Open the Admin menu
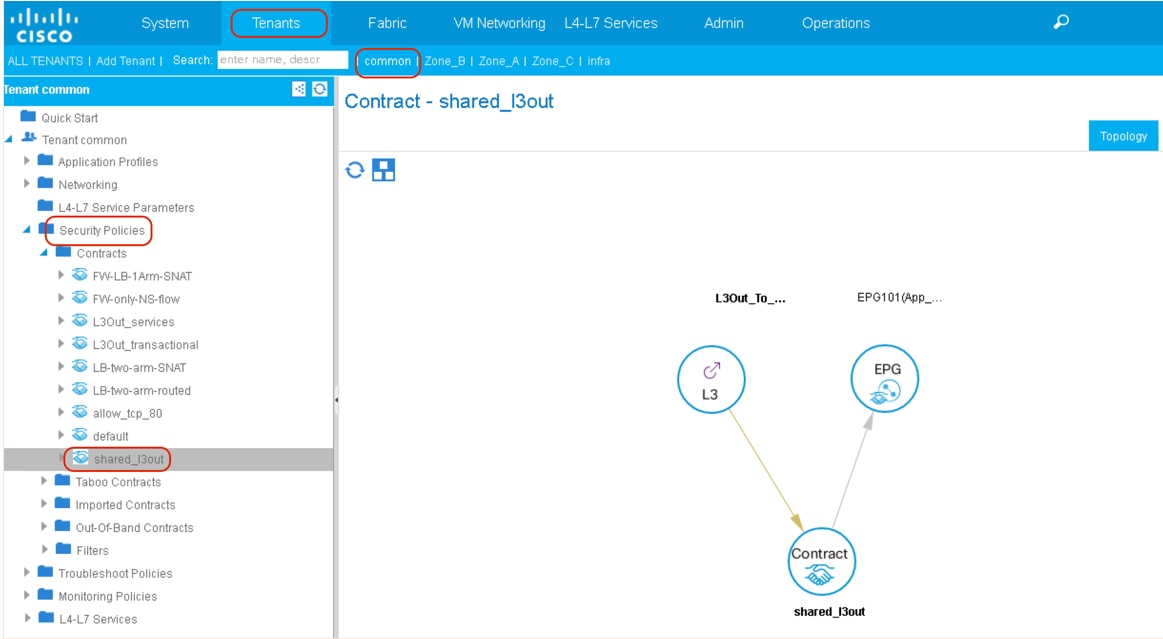The image size is (1163, 639). click(x=724, y=23)
